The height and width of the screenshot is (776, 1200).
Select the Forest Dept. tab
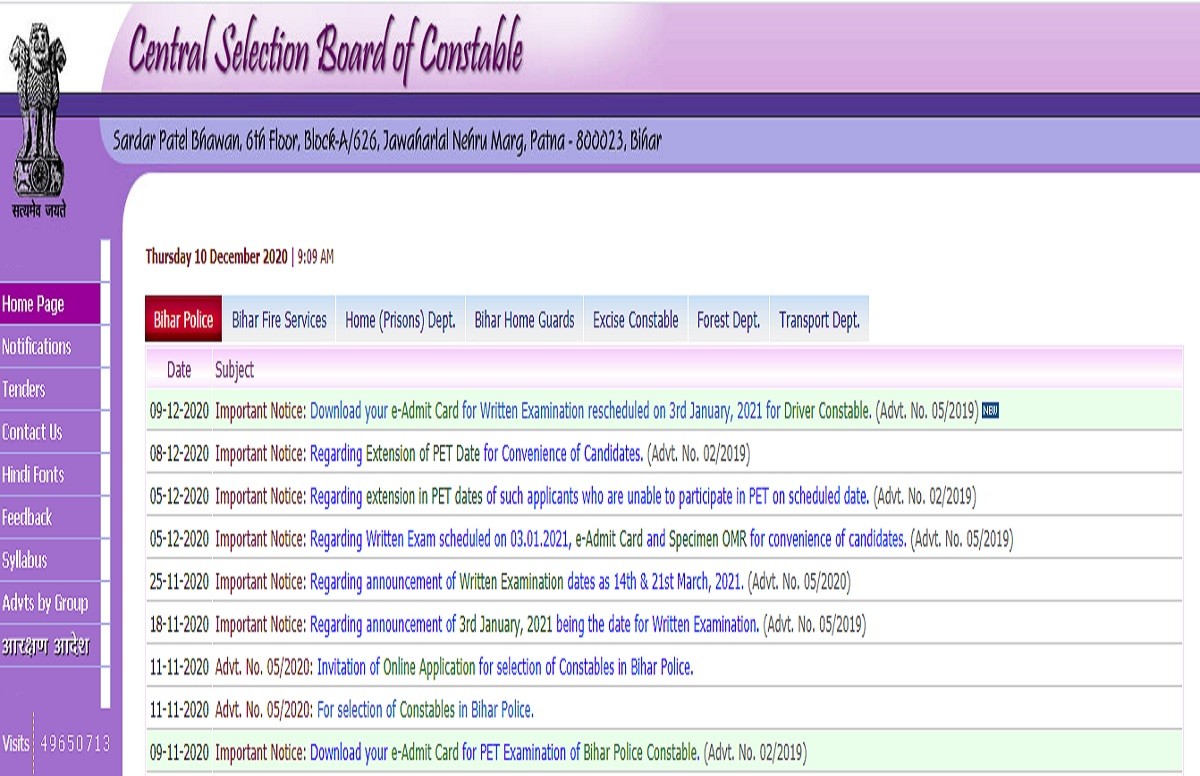pyautogui.click(x=728, y=320)
